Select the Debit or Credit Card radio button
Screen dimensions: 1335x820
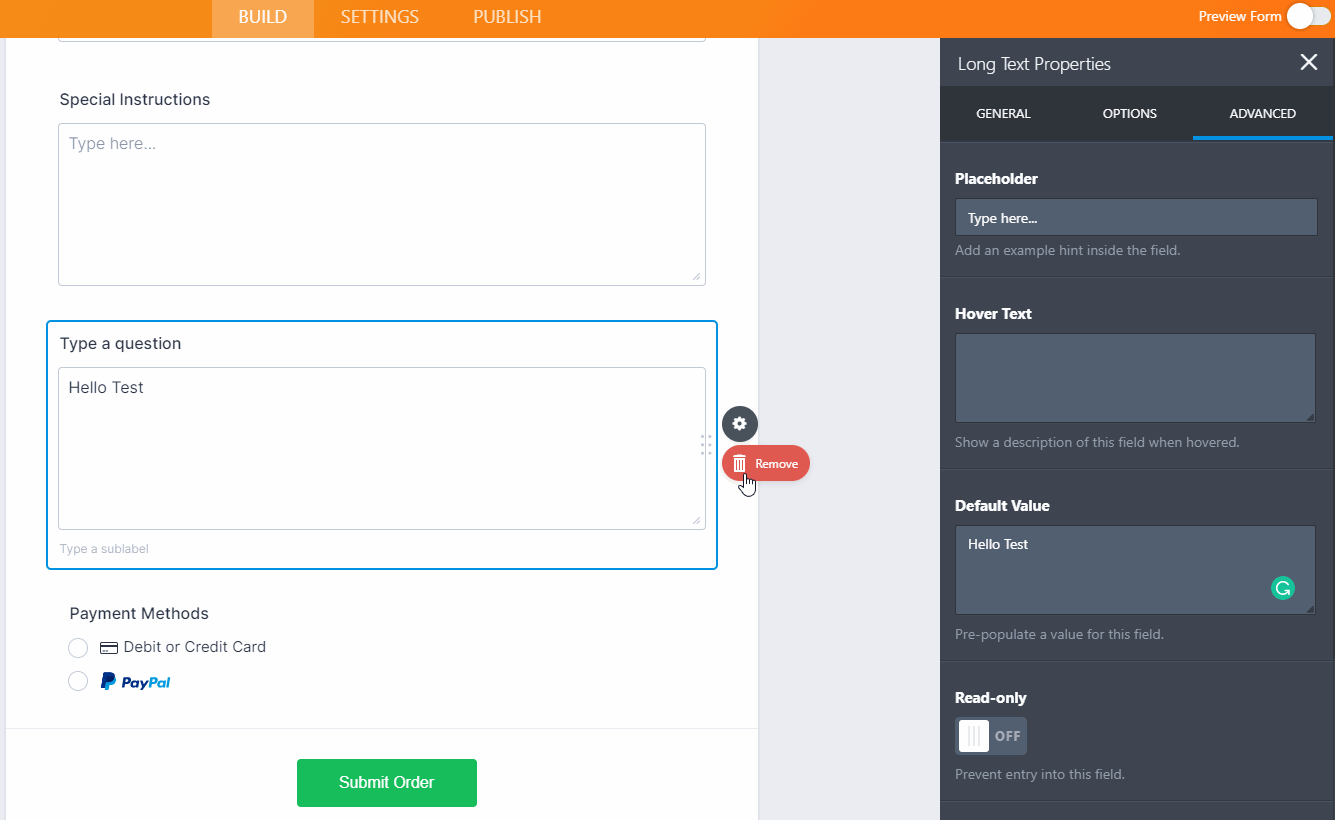pyautogui.click(x=78, y=647)
